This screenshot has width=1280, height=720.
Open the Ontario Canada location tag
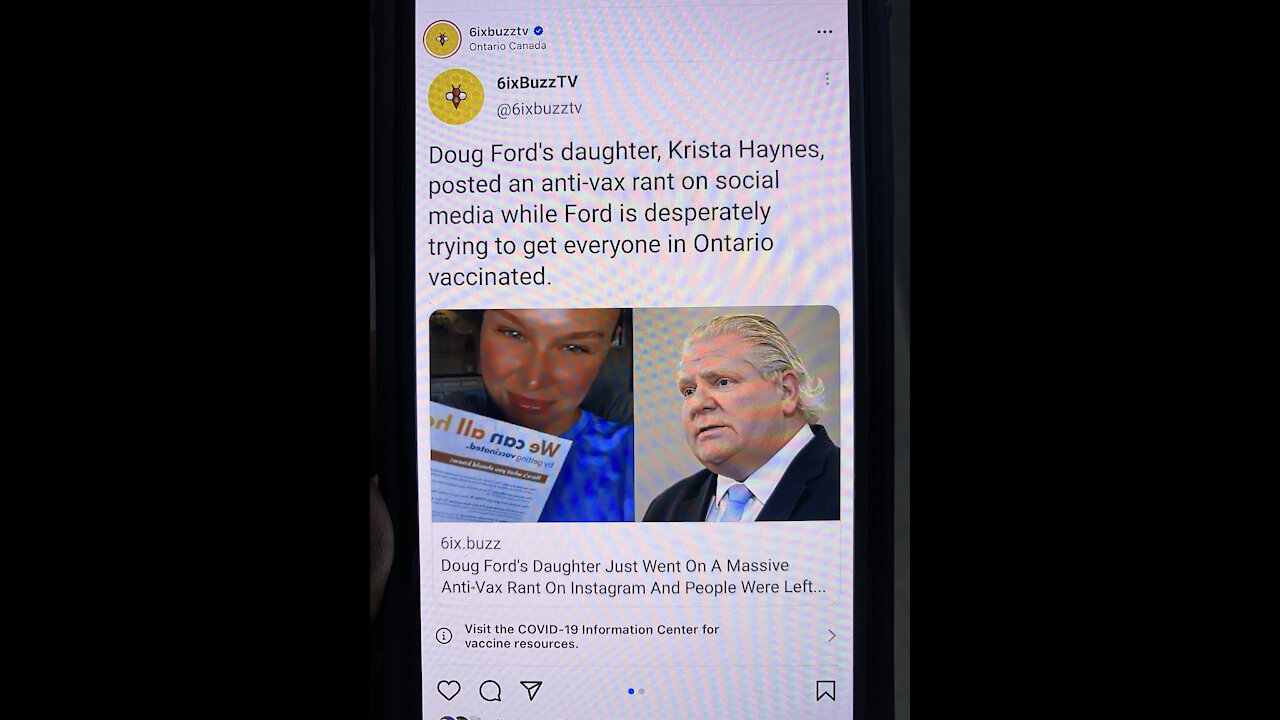[x=507, y=46]
